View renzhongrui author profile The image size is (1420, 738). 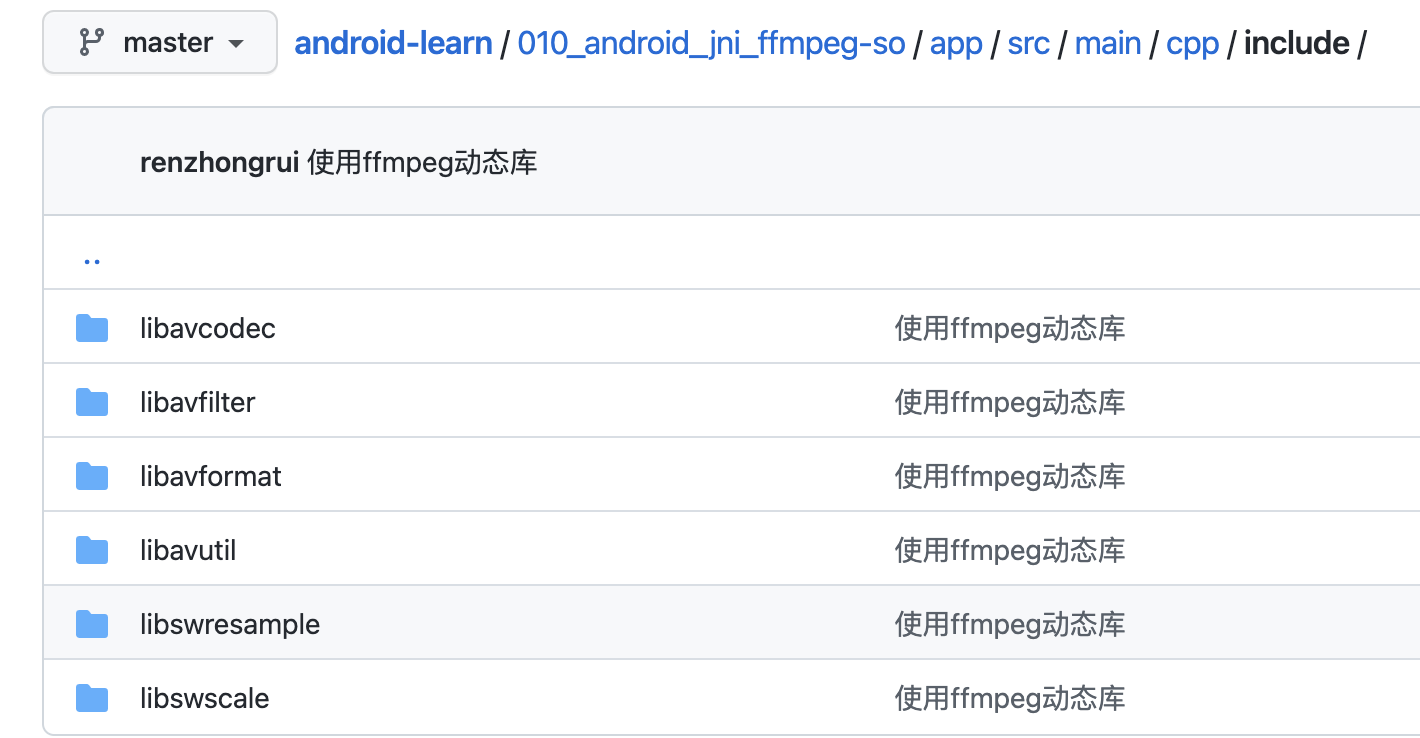point(219,162)
